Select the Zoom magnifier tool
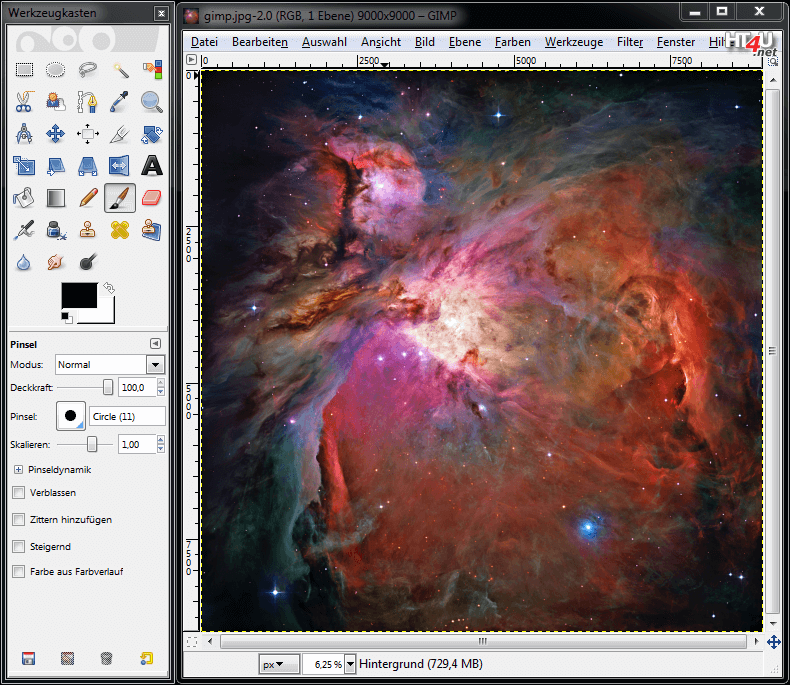 pos(152,102)
